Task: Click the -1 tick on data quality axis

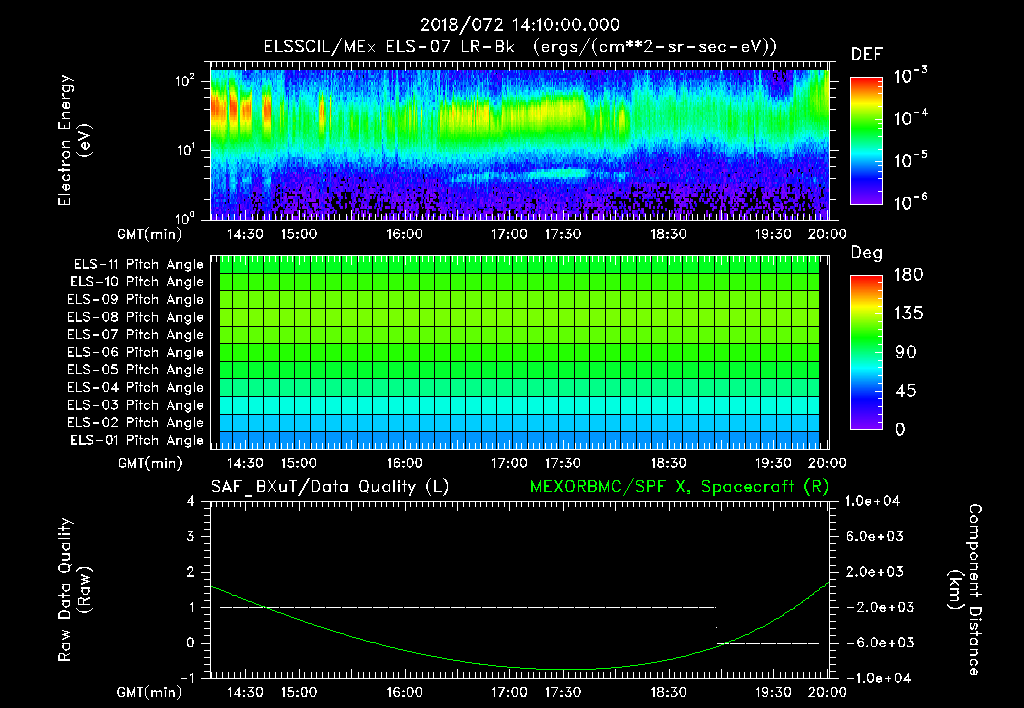Action: tap(187, 678)
